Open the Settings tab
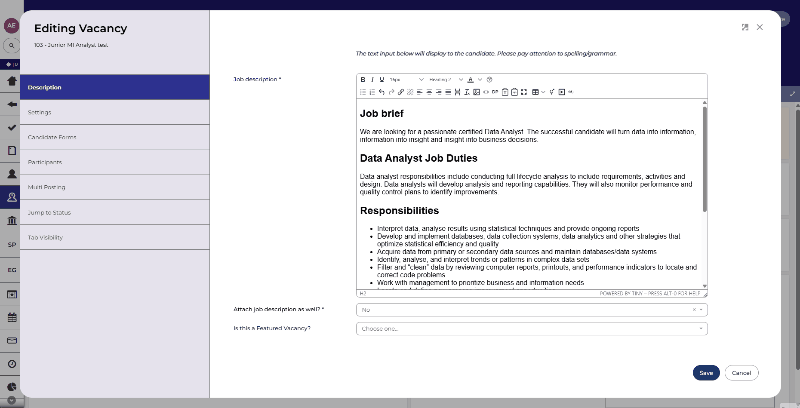800x408 pixels. 115,112
